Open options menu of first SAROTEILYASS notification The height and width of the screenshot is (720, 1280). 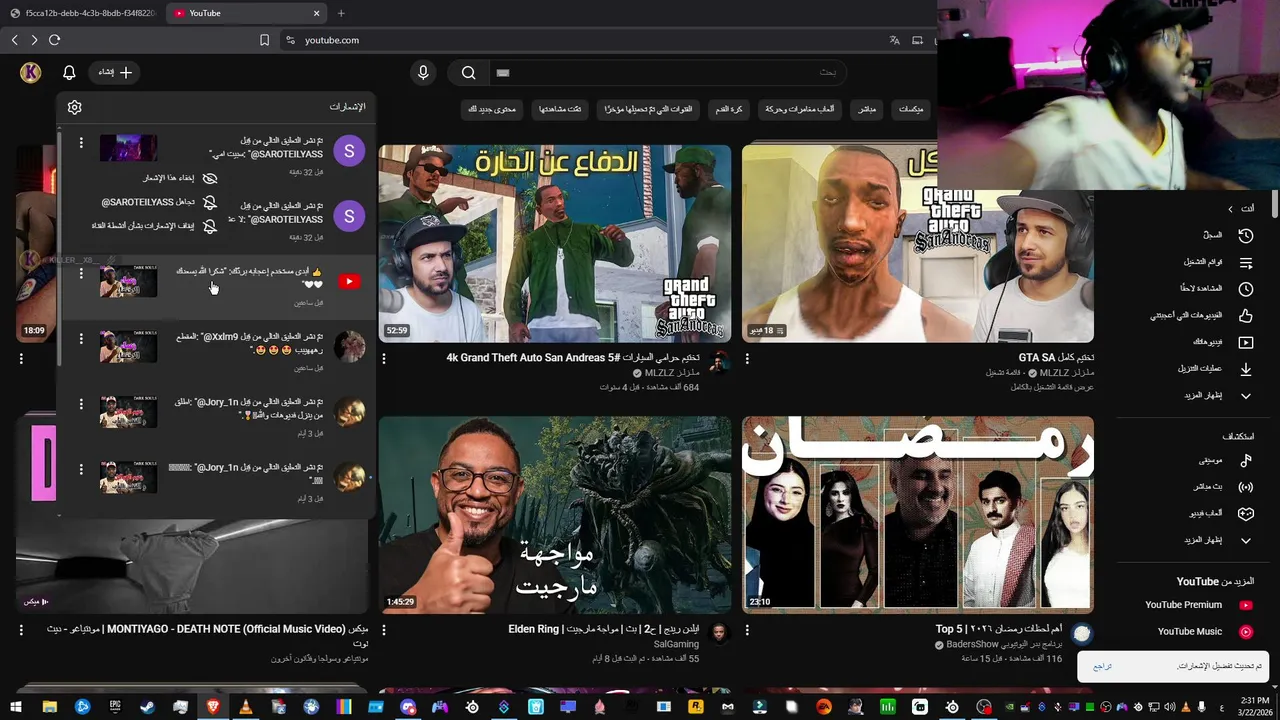coord(82,143)
